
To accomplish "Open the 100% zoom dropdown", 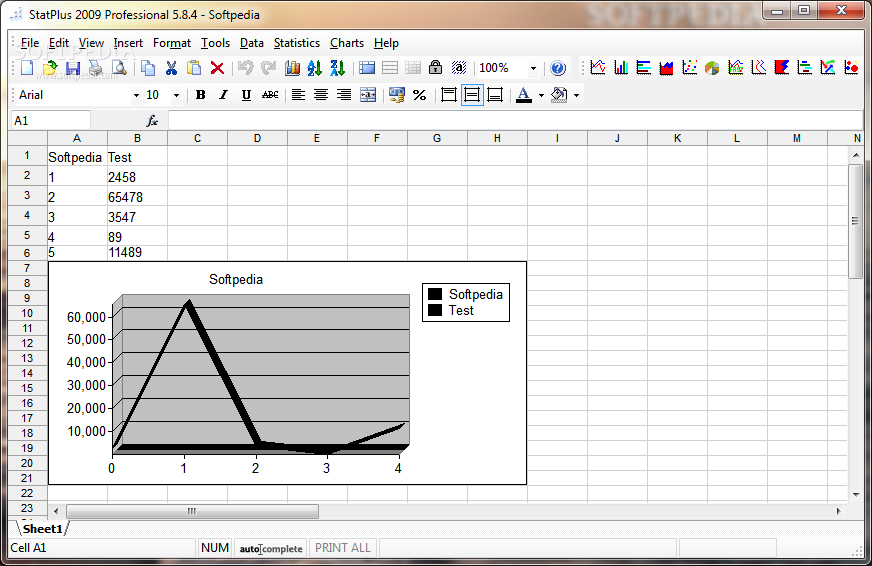I will coord(533,68).
